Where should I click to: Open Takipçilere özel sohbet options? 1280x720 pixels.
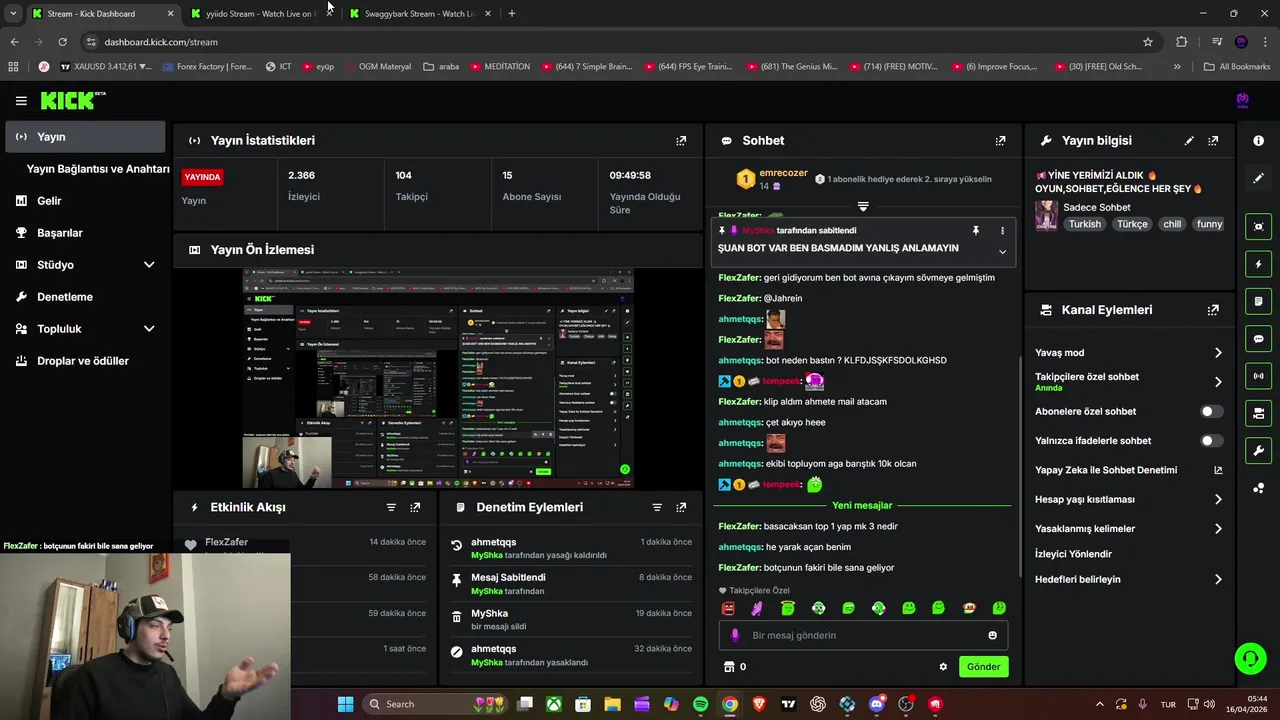coord(1128,382)
